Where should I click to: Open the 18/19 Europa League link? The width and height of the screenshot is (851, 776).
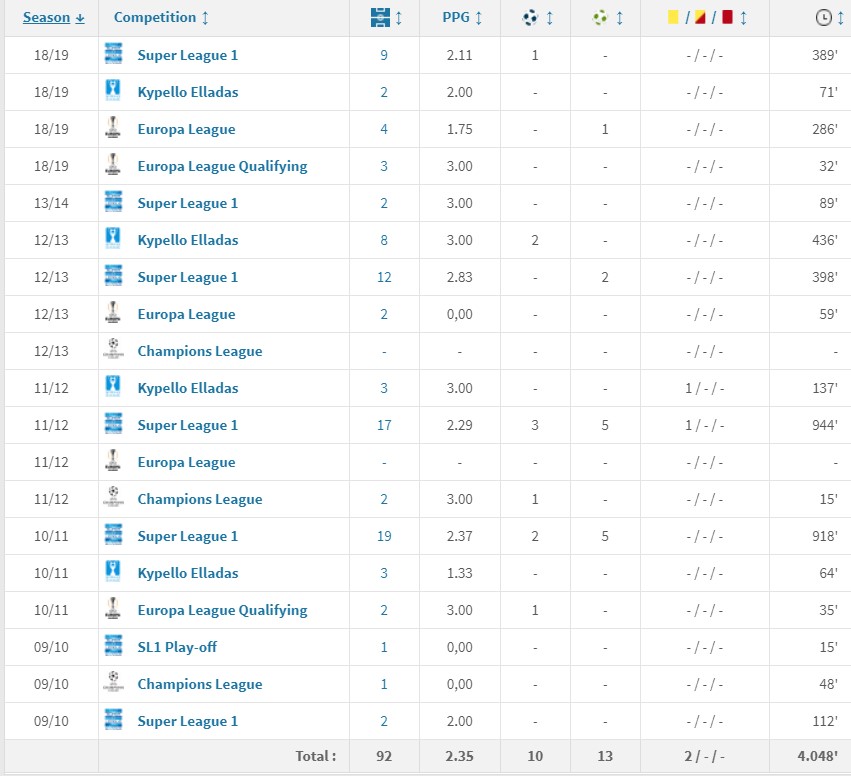[x=187, y=129]
